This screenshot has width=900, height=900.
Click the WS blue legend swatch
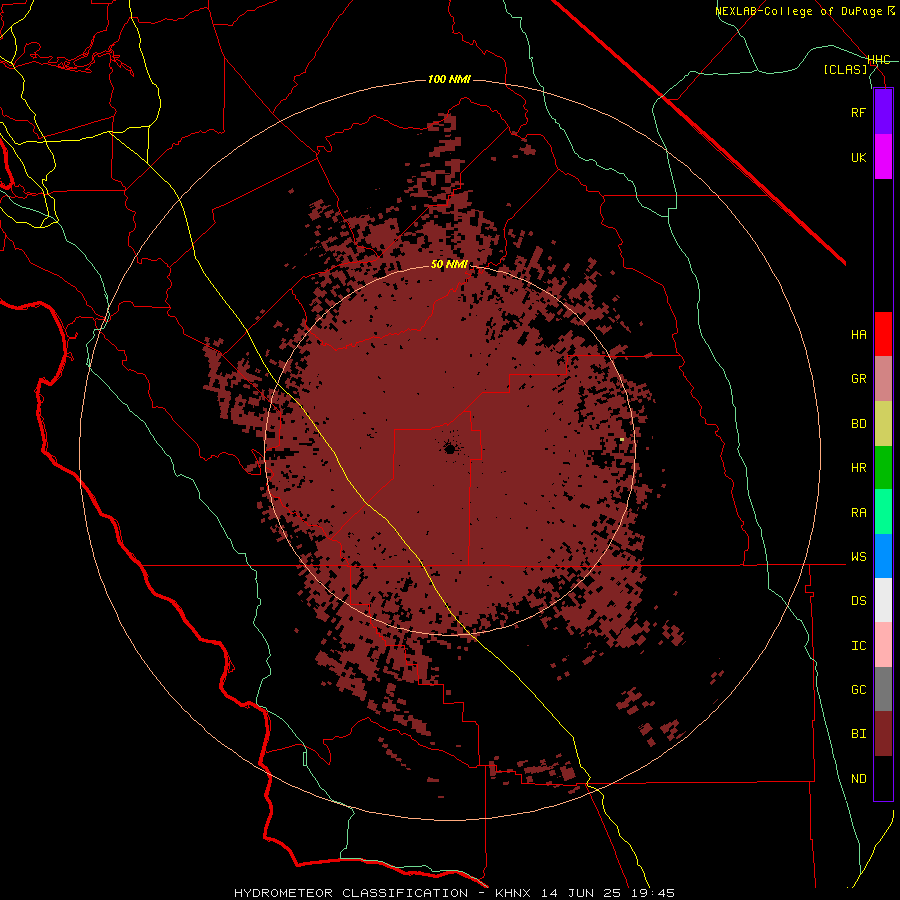click(883, 556)
